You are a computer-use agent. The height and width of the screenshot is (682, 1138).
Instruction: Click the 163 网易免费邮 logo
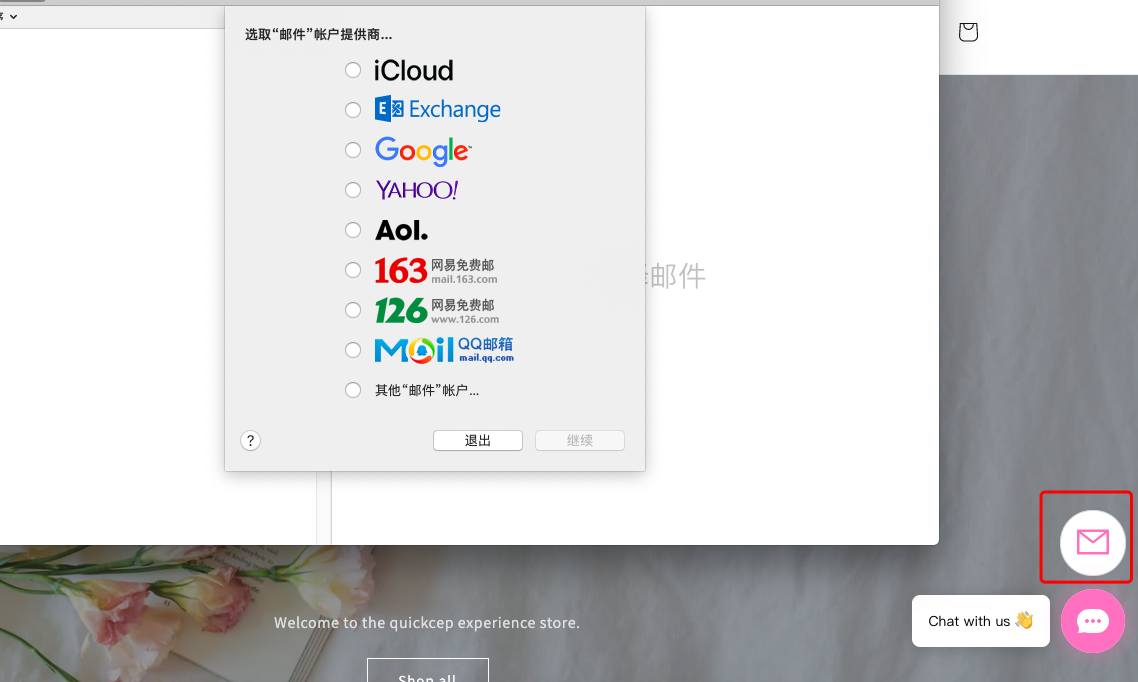(436, 271)
